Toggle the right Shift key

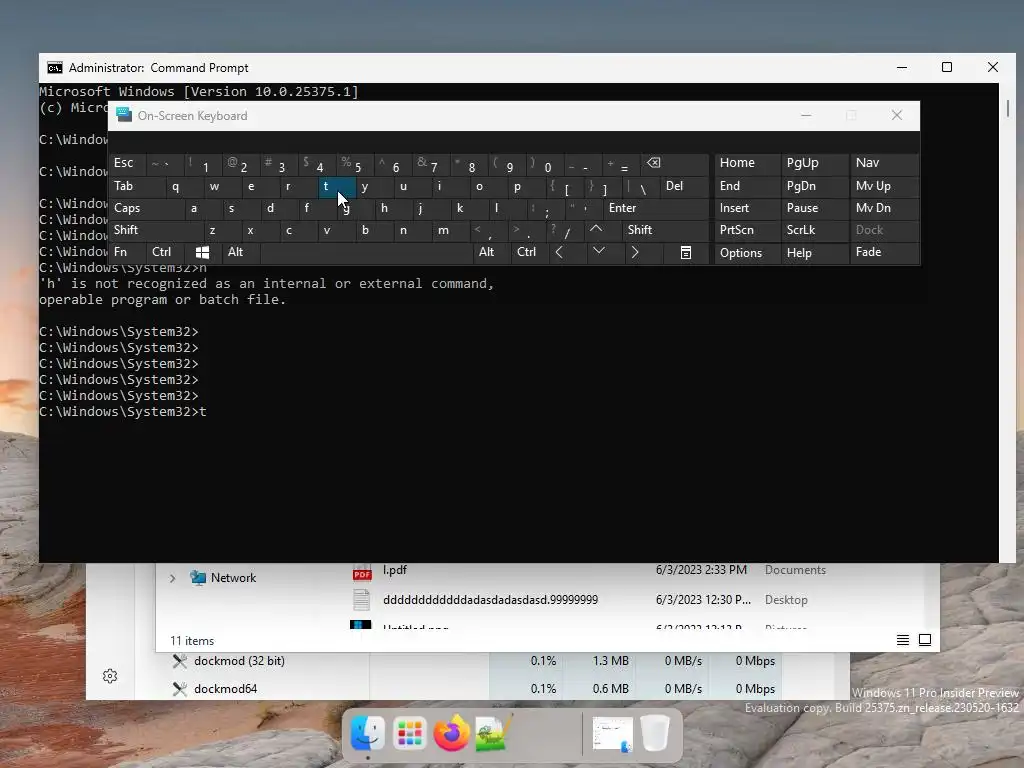pos(665,230)
